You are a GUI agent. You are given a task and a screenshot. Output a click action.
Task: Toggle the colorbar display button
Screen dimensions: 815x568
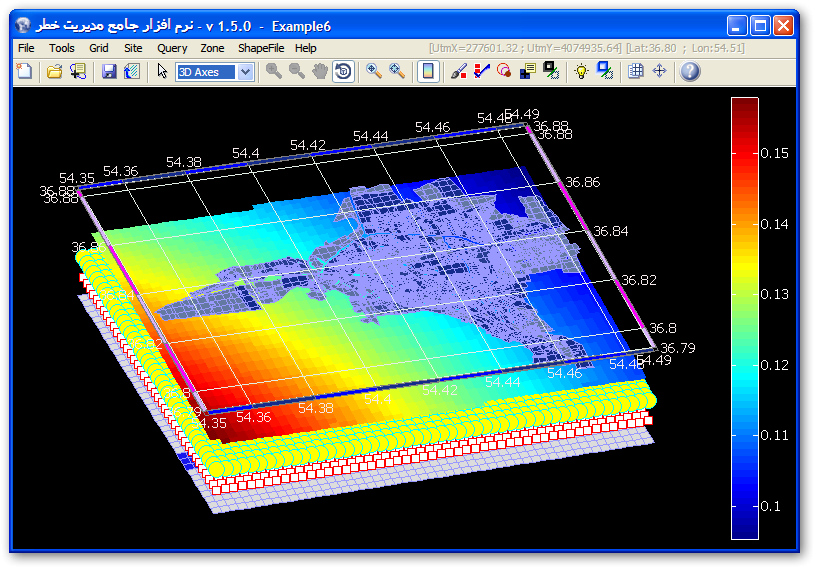click(427, 71)
